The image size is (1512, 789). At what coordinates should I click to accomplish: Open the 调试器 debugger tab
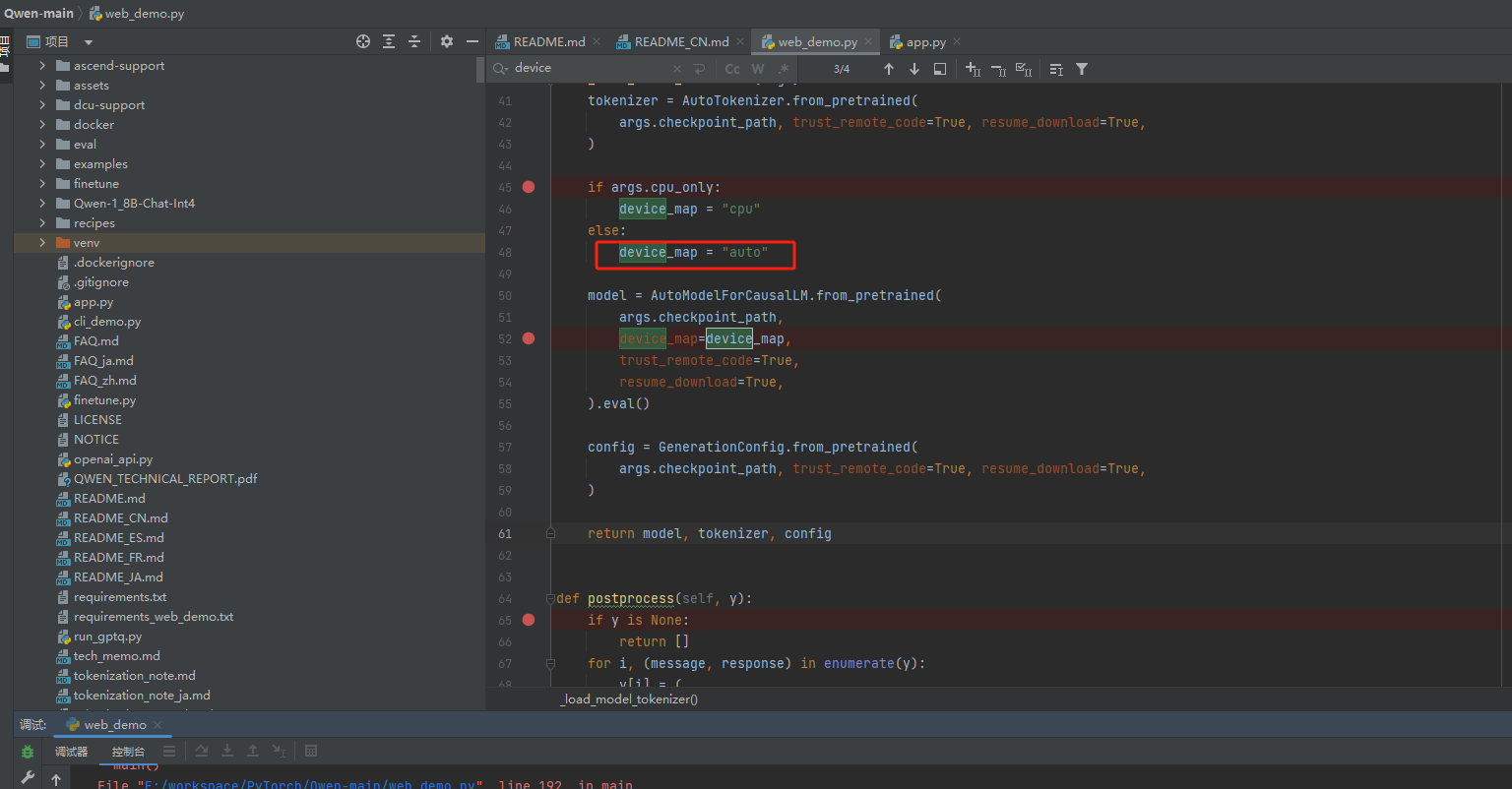tap(71, 752)
